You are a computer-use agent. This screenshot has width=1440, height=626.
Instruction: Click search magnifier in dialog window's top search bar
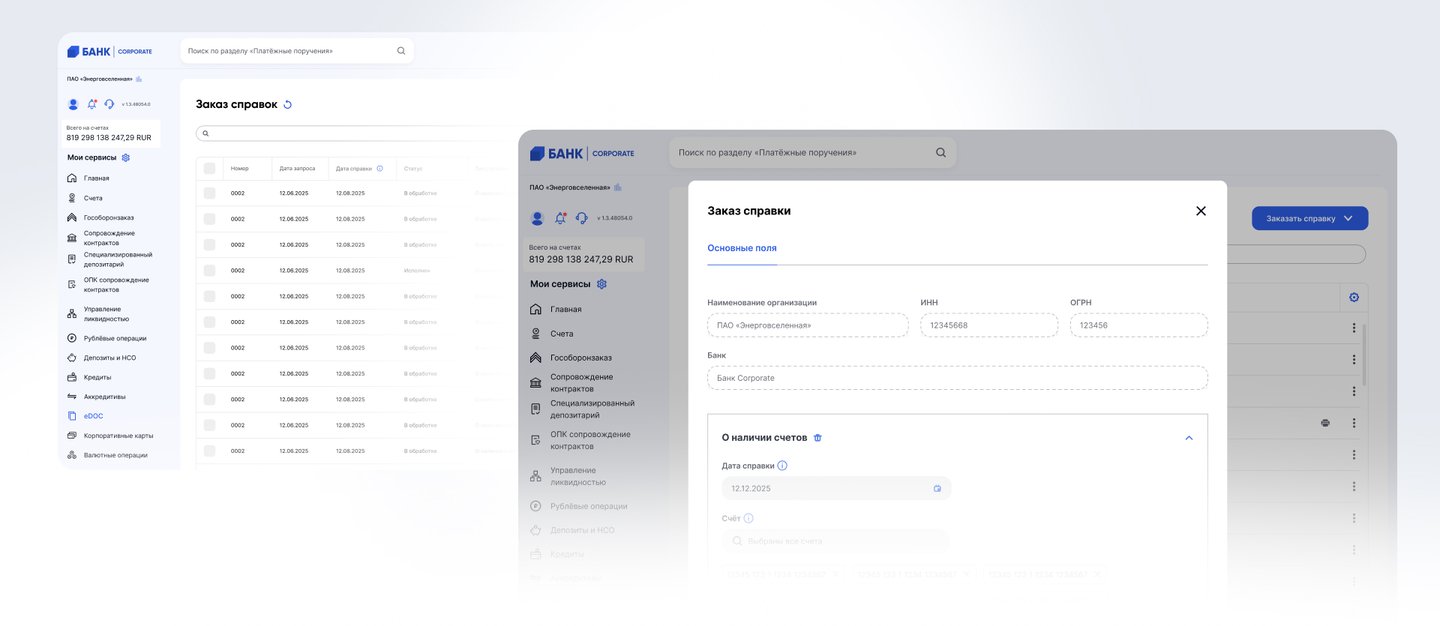940,152
